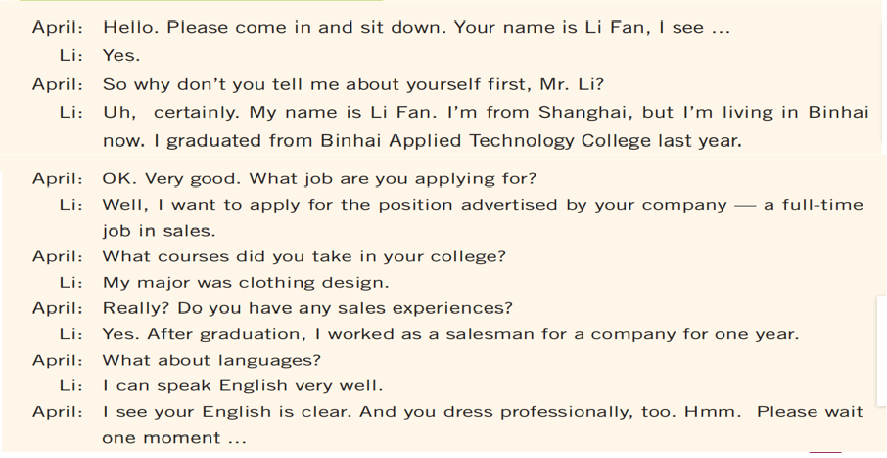The height and width of the screenshot is (458, 887).
Task: Click the sentence "My major was clothing design."
Action: [x=246, y=283]
